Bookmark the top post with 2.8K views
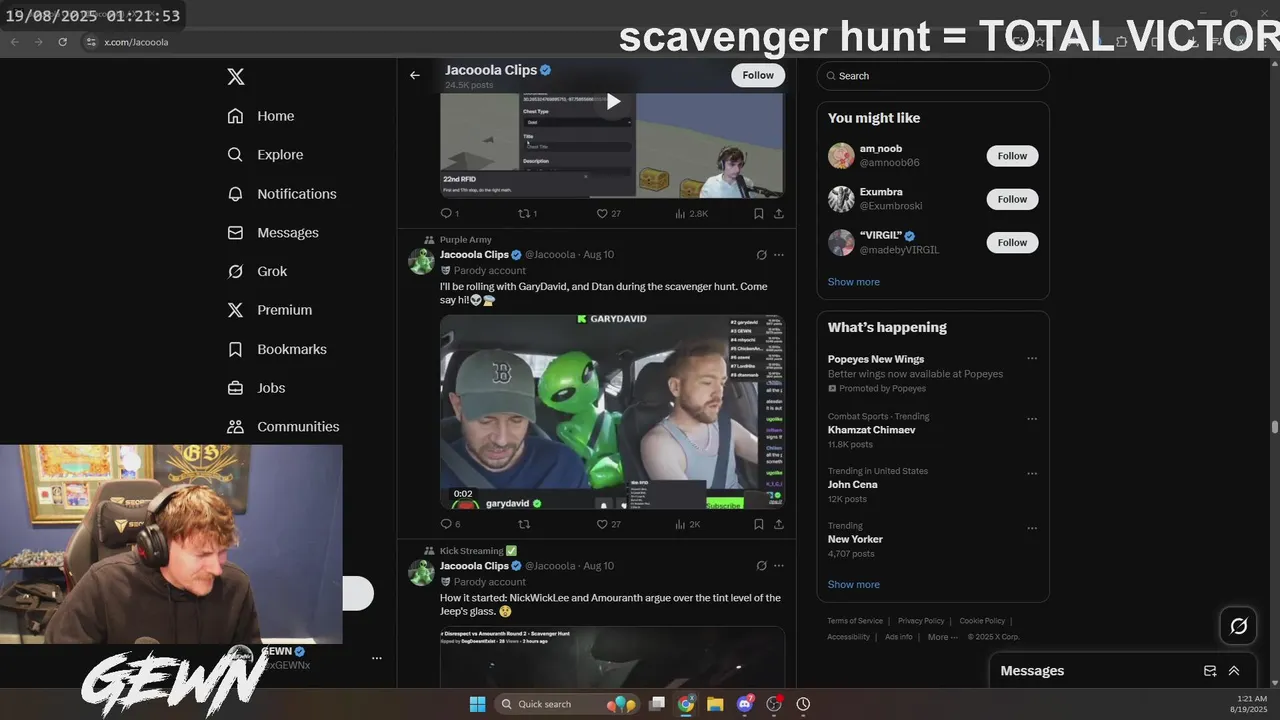Screen dimensions: 1280x720 759,213
